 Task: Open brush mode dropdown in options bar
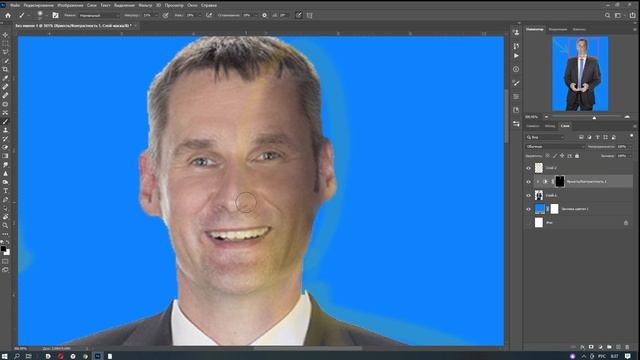click(98, 15)
